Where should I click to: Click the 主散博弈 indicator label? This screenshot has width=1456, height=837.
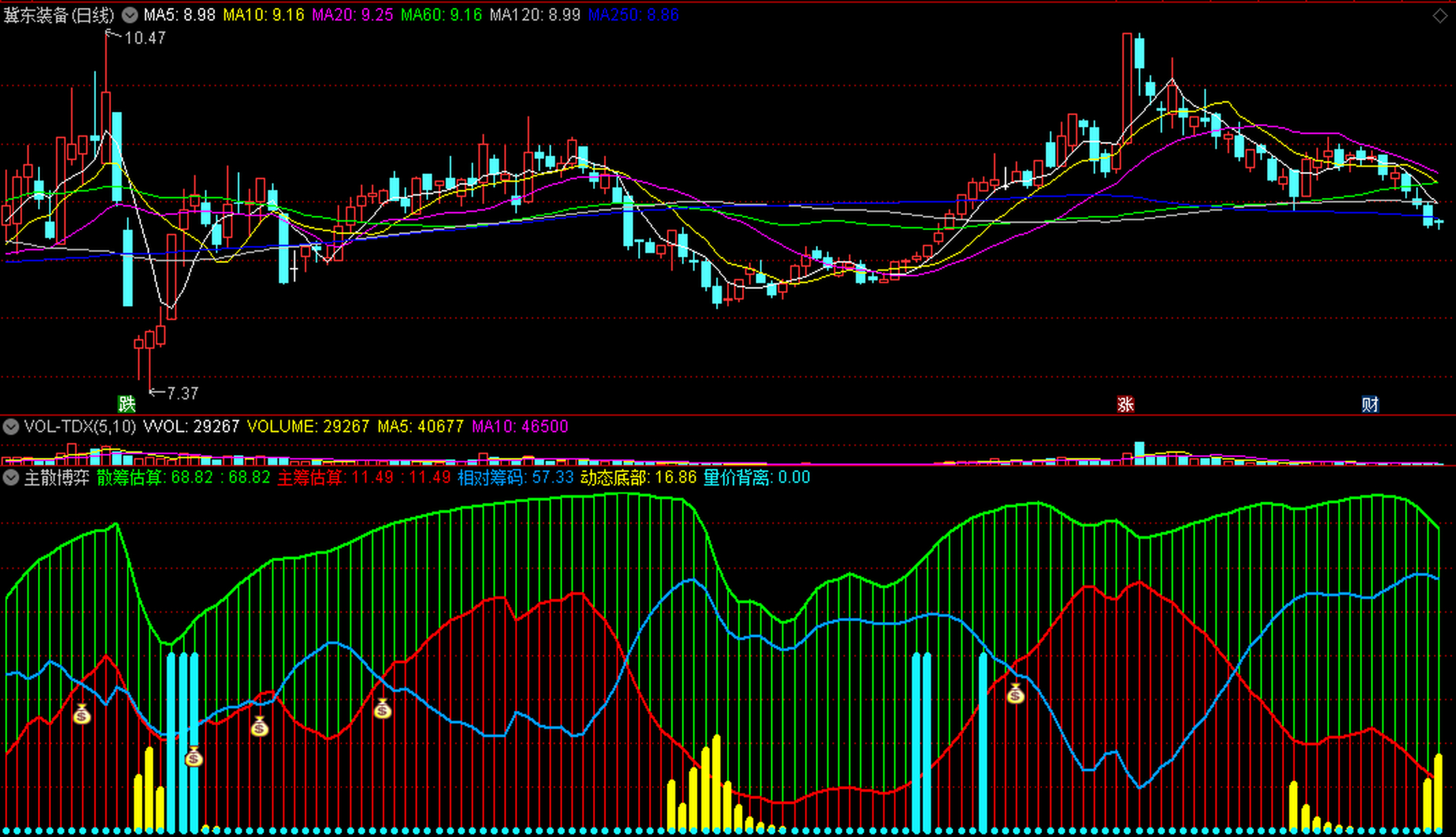click(57, 477)
